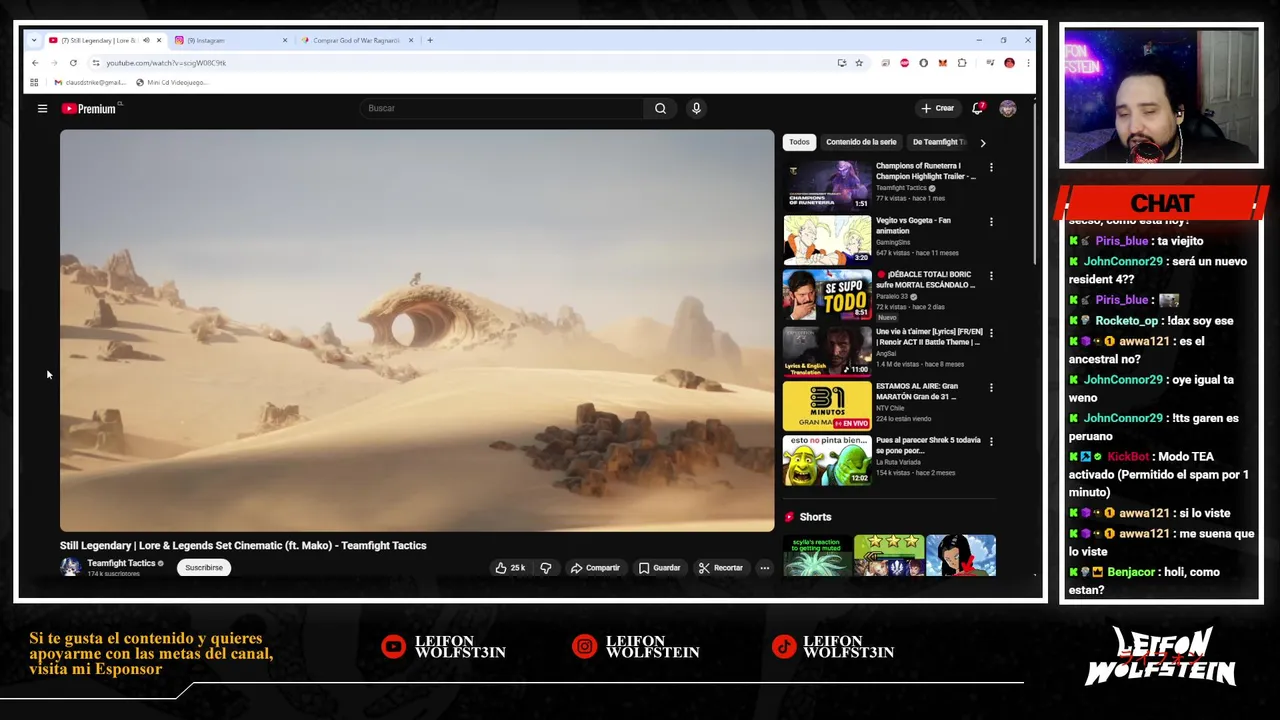Go to YouTube Premium home logo
Image resolution: width=1280 pixels, height=720 pixels.
tap(91, 108)
